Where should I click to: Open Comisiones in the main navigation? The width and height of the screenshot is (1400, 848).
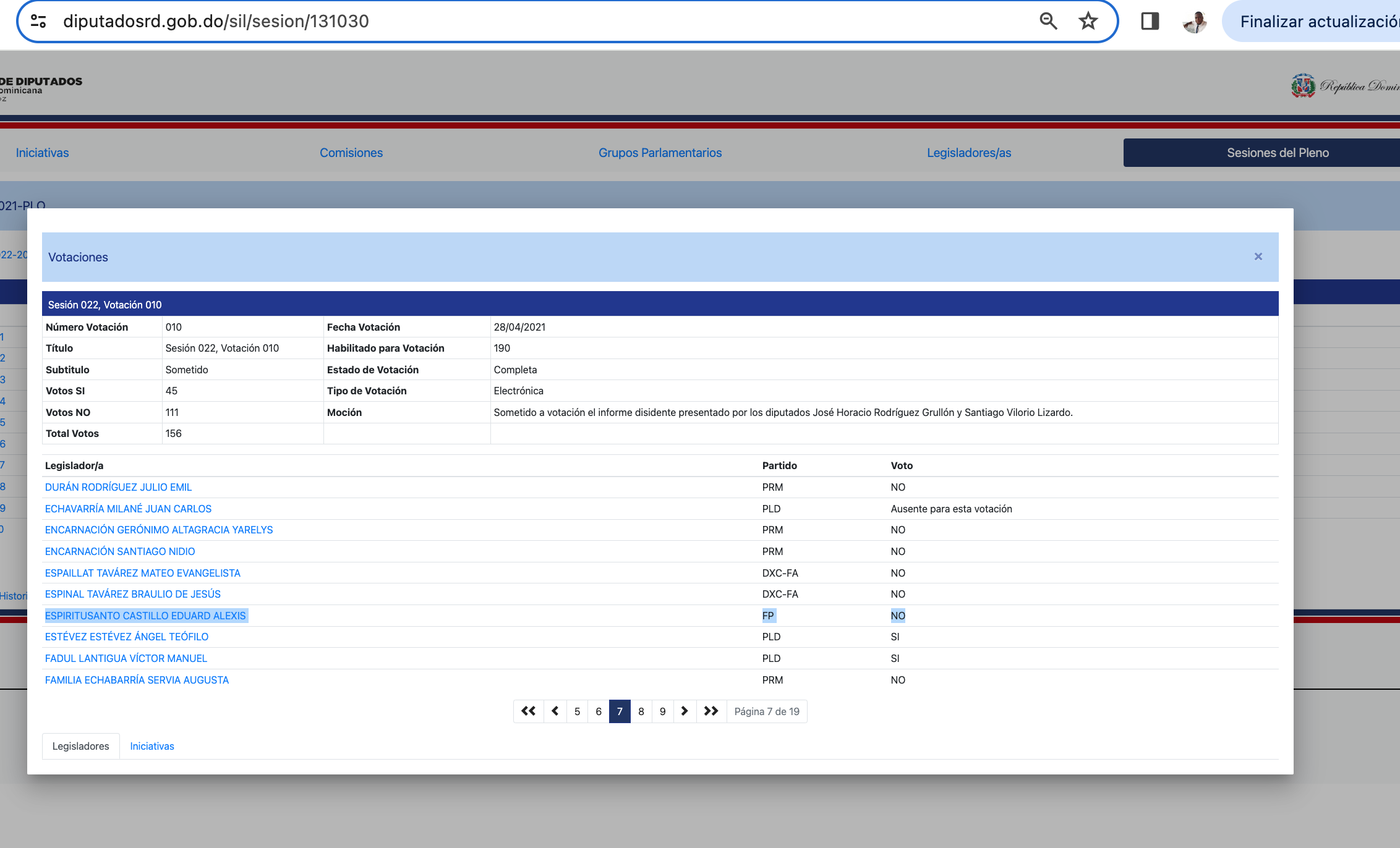[x=351, y=153]
